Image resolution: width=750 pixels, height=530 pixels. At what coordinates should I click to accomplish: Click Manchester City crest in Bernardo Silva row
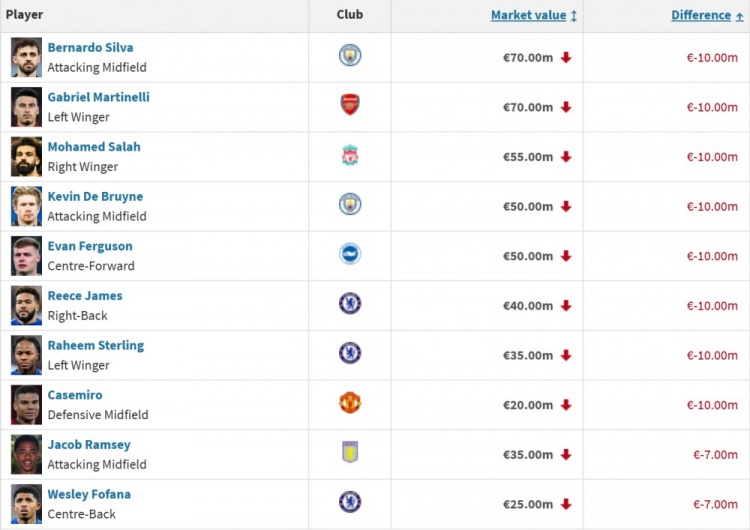[350, 55]
